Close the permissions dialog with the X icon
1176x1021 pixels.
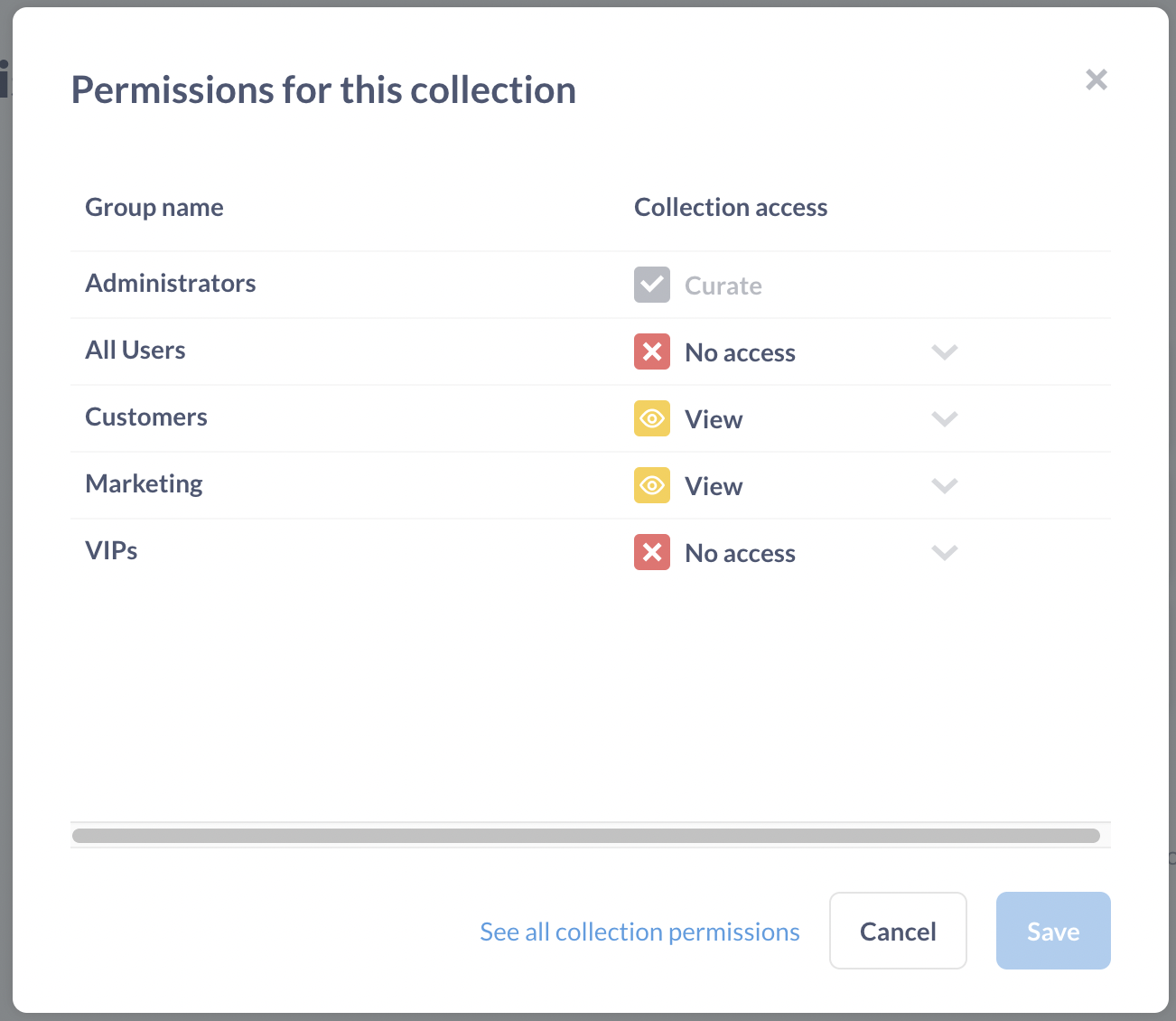click(x=1096, y=80)
